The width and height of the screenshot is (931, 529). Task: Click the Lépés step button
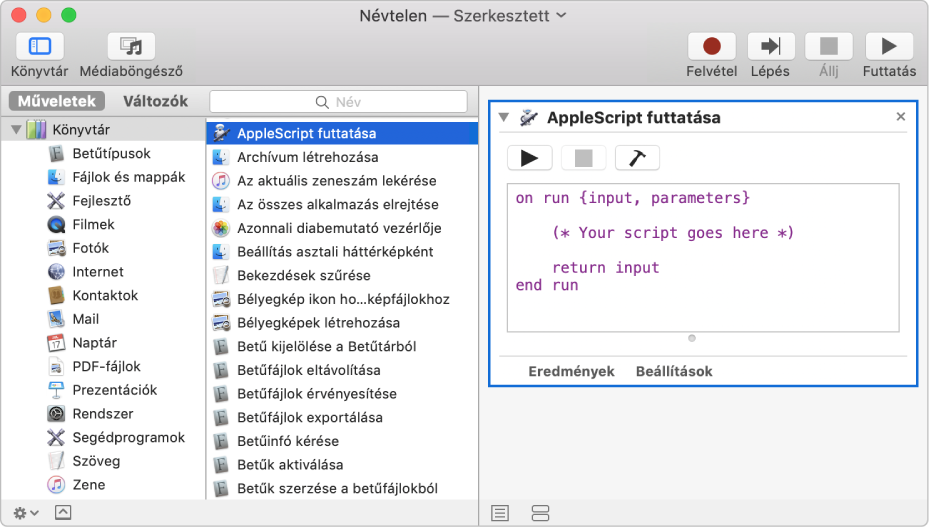point(771,47)
